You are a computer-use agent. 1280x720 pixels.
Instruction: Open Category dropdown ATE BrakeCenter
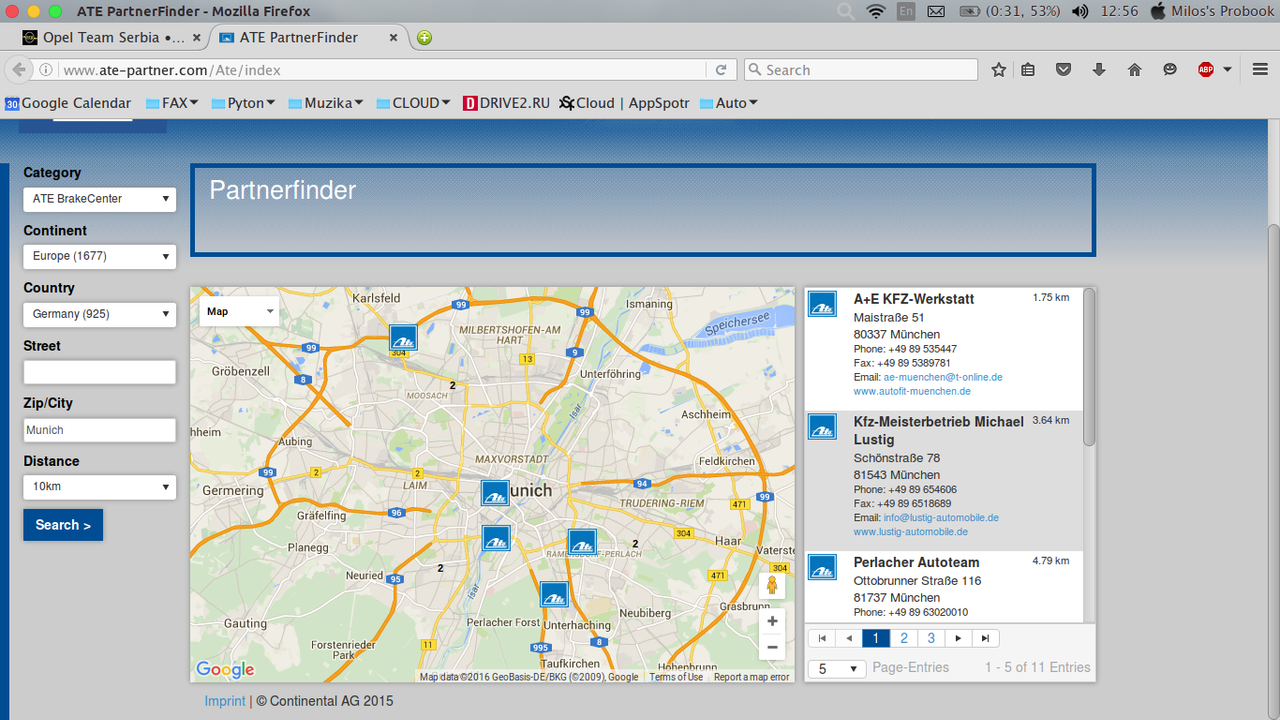click(100, 199)
